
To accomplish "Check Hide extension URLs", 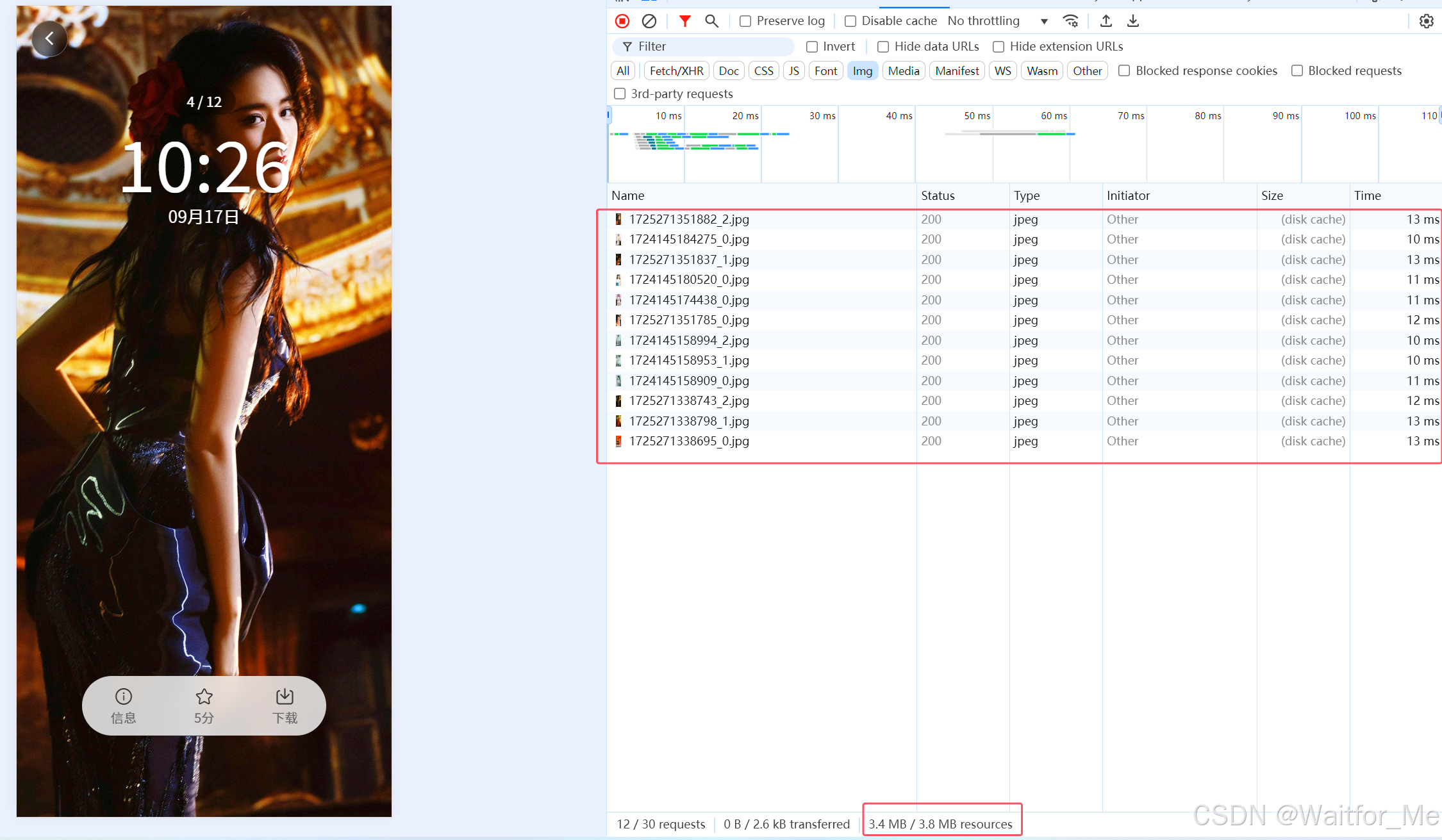I will coord(999,47).
